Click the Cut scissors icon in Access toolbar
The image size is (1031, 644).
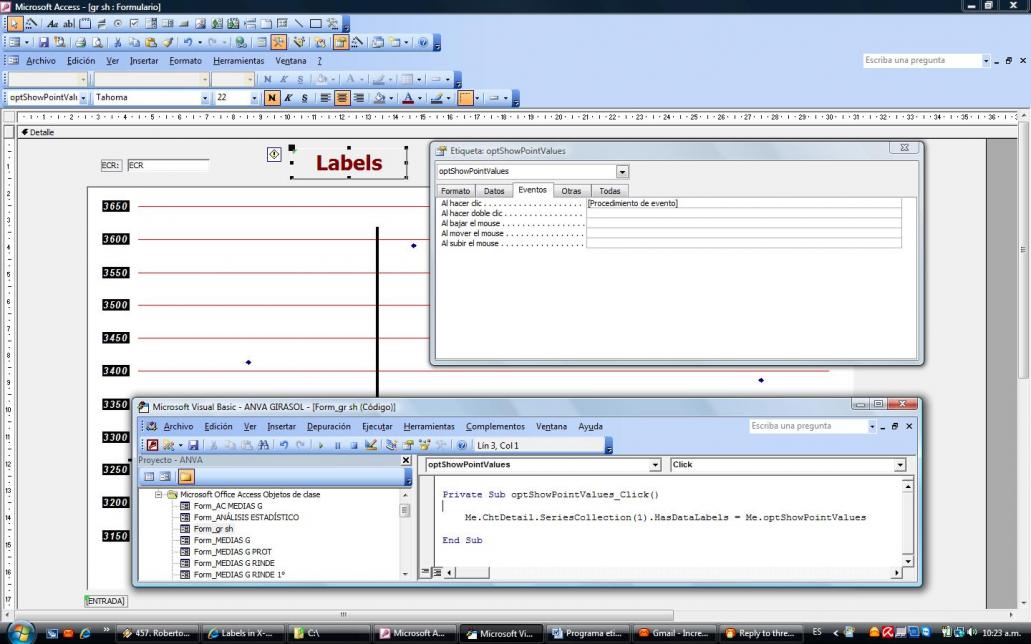(x=118, y=42)
